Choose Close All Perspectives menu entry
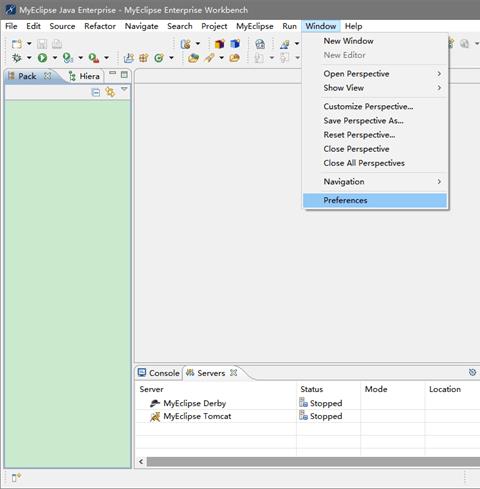The height and width of the screenshot is (489, 480). tap(375, 163)
